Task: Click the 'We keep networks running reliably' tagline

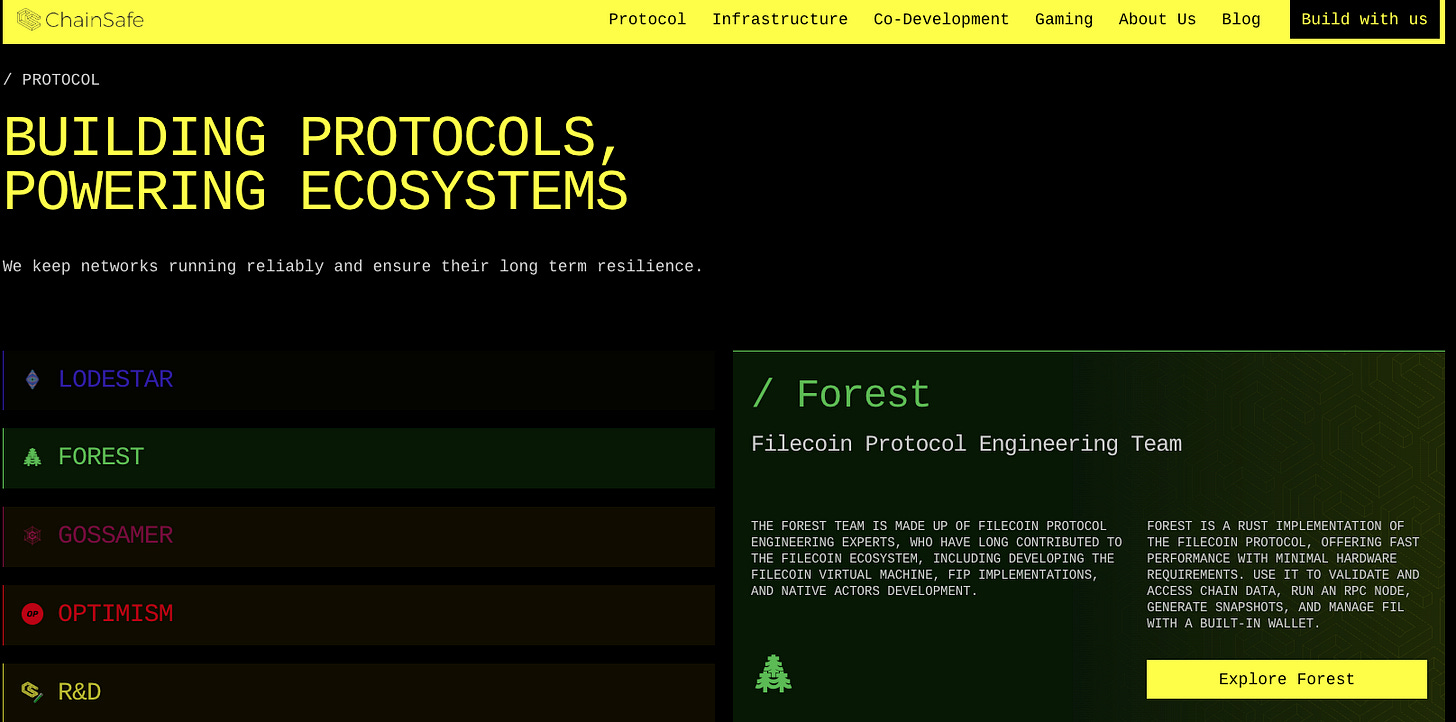Action: pyautogui.click(x=353, y=267)
